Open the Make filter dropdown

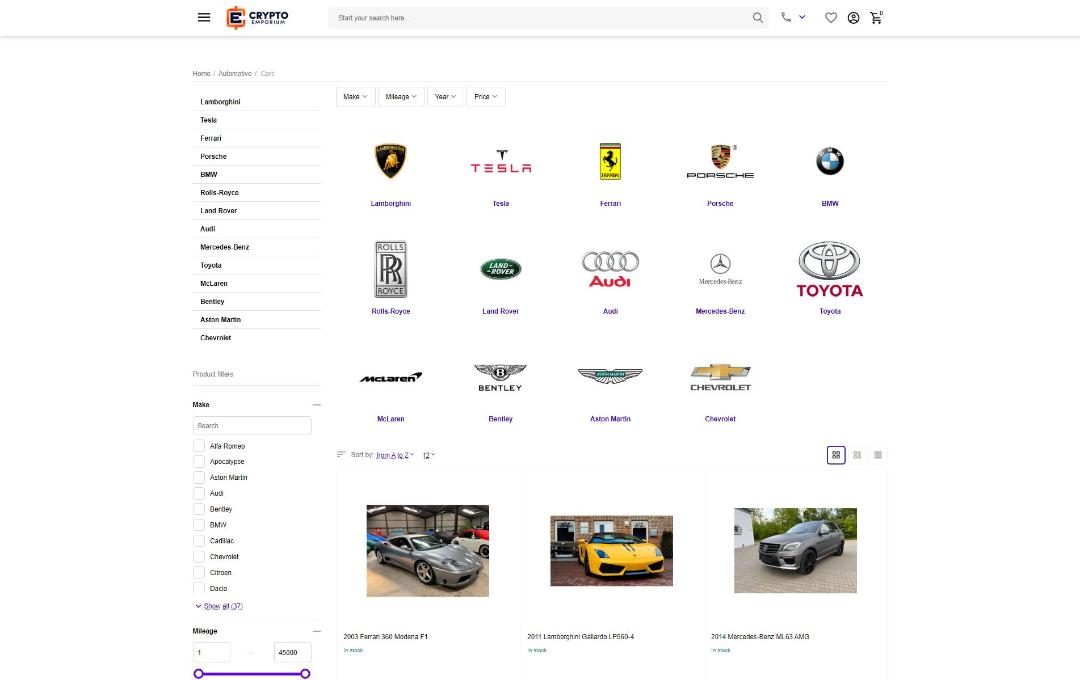point(355,96)
